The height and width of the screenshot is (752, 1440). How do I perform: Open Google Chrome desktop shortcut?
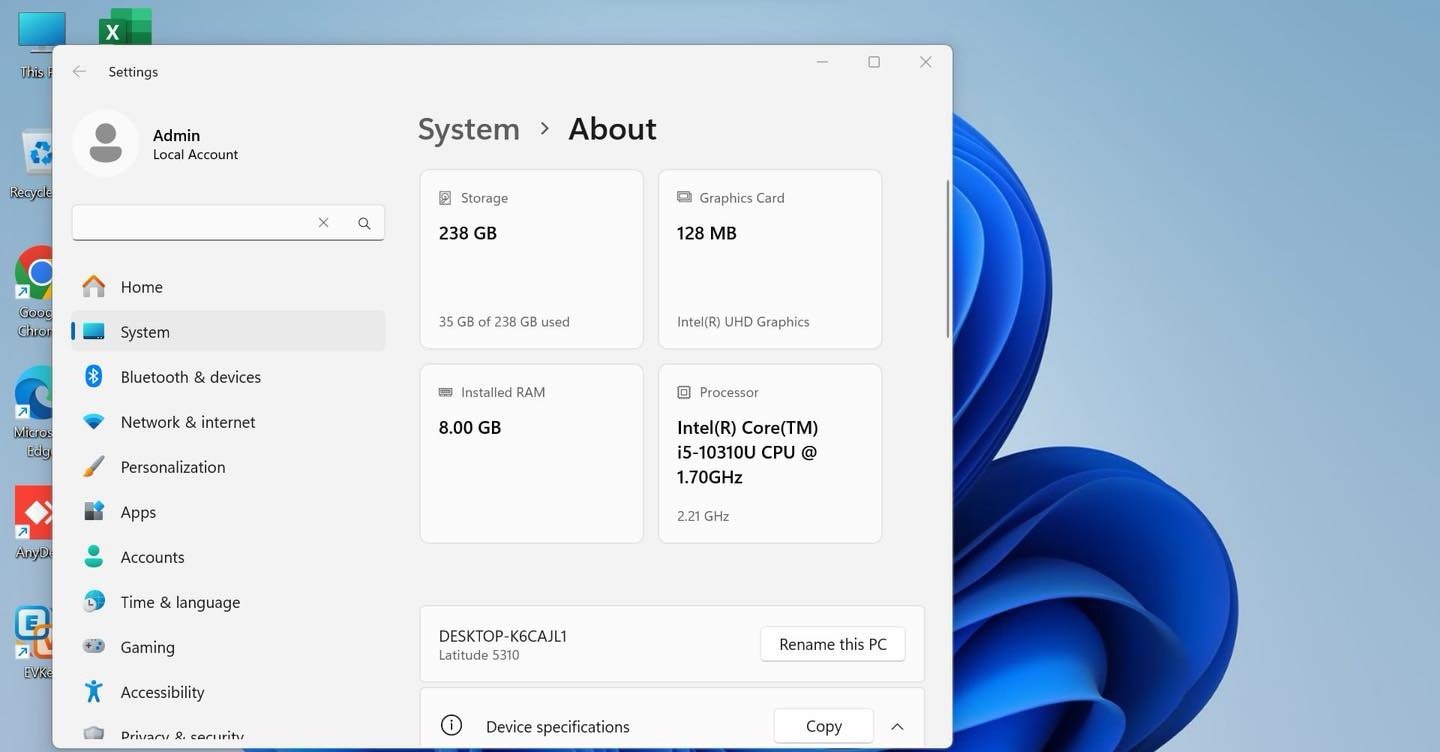click(x=36, y=275)
